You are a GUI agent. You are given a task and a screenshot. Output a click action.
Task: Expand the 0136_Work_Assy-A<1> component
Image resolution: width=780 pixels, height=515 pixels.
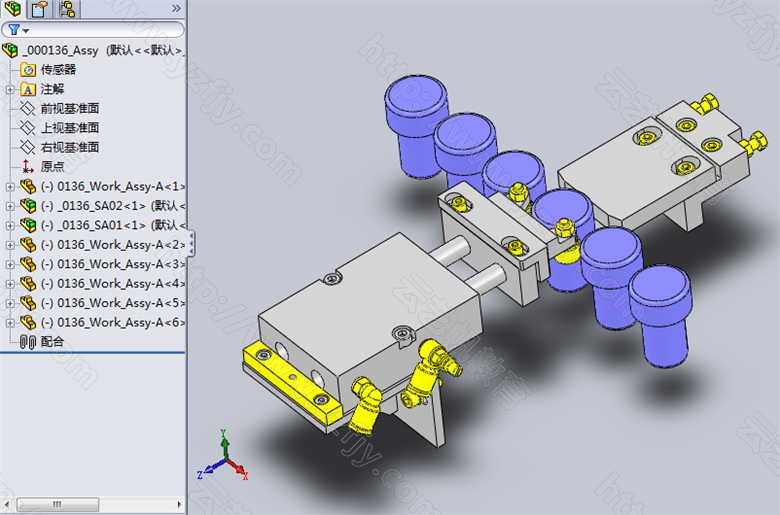click(x=10, y=187)
